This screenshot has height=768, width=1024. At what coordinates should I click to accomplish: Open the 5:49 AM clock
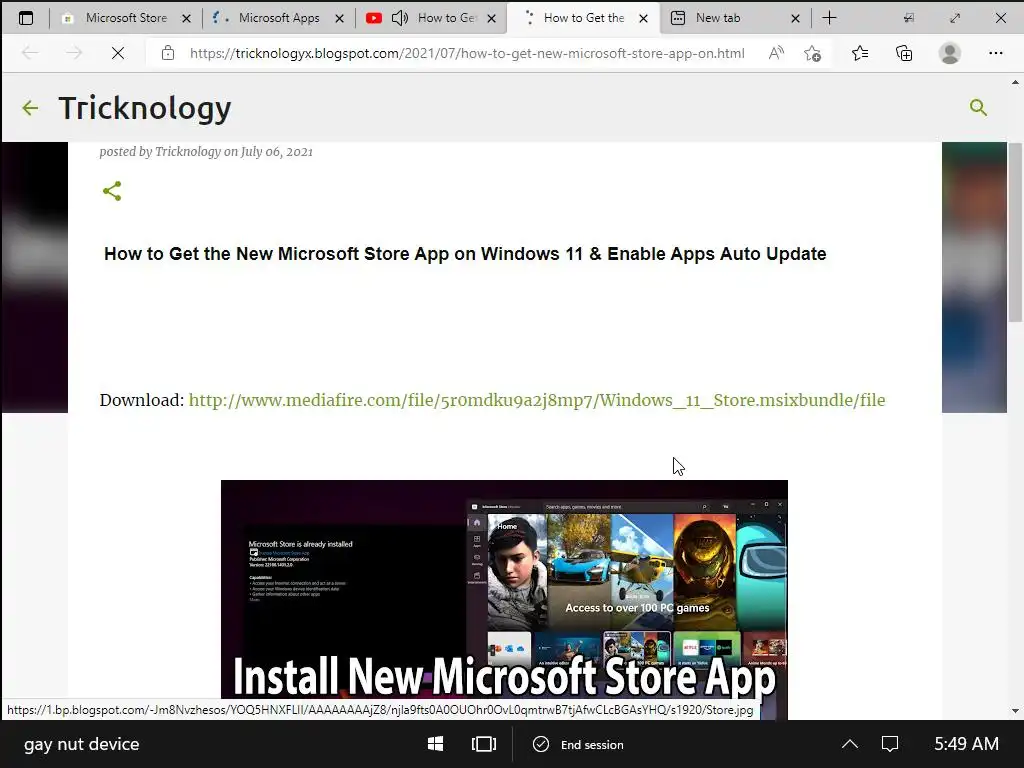tap(966, 744)
